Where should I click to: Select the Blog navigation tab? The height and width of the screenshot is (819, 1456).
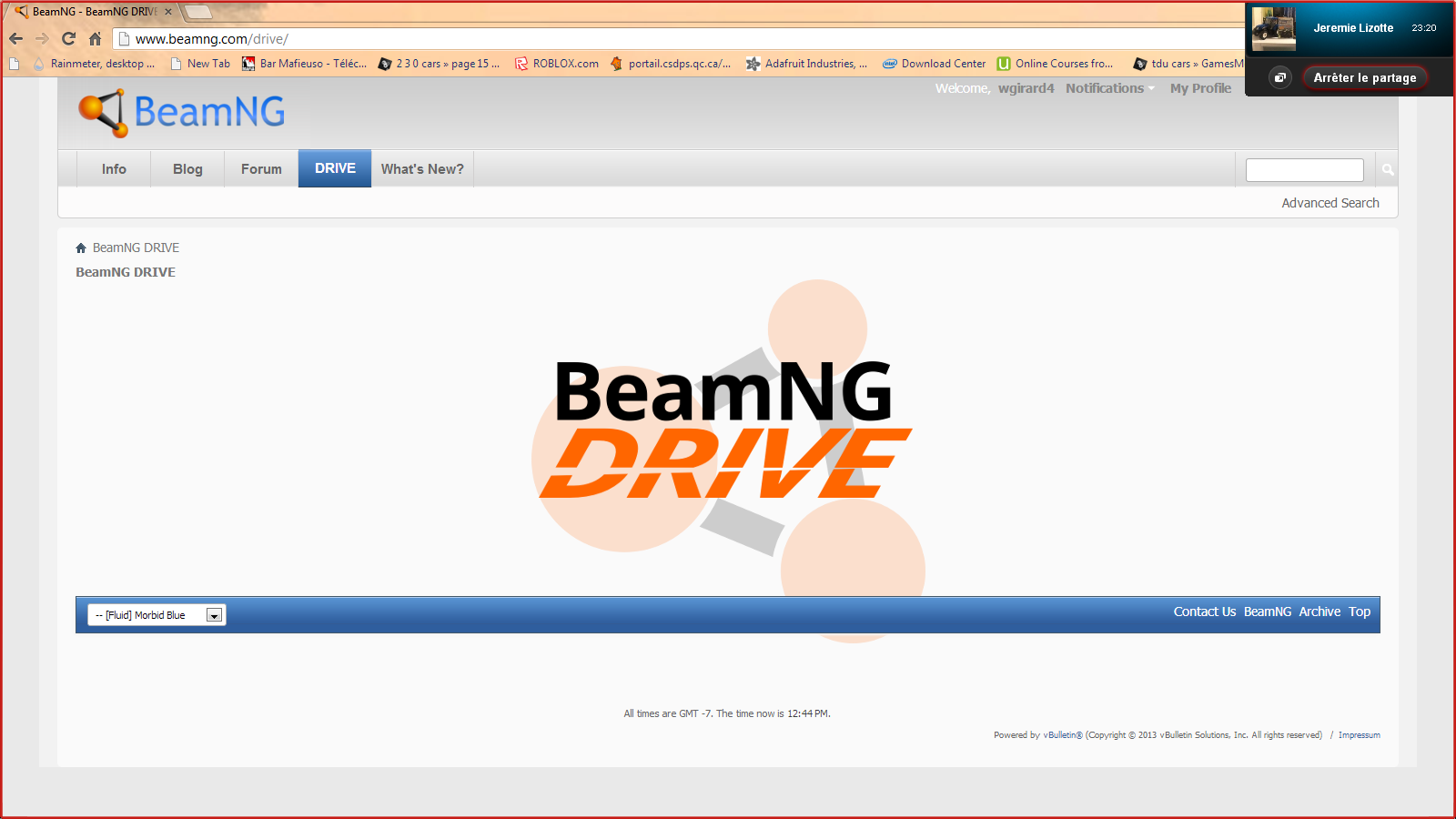(187, 169)
